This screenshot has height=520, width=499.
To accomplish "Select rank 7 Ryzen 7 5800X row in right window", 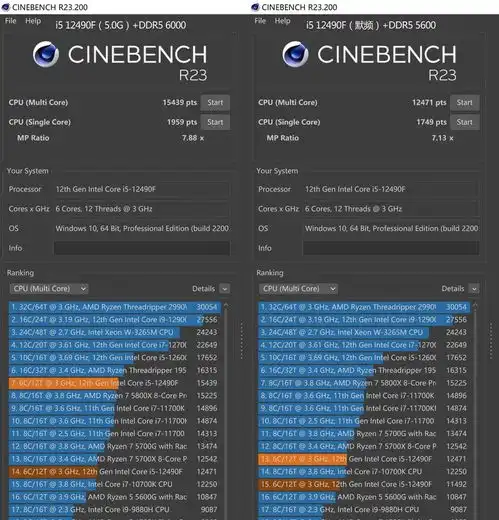I will (364, 383).
